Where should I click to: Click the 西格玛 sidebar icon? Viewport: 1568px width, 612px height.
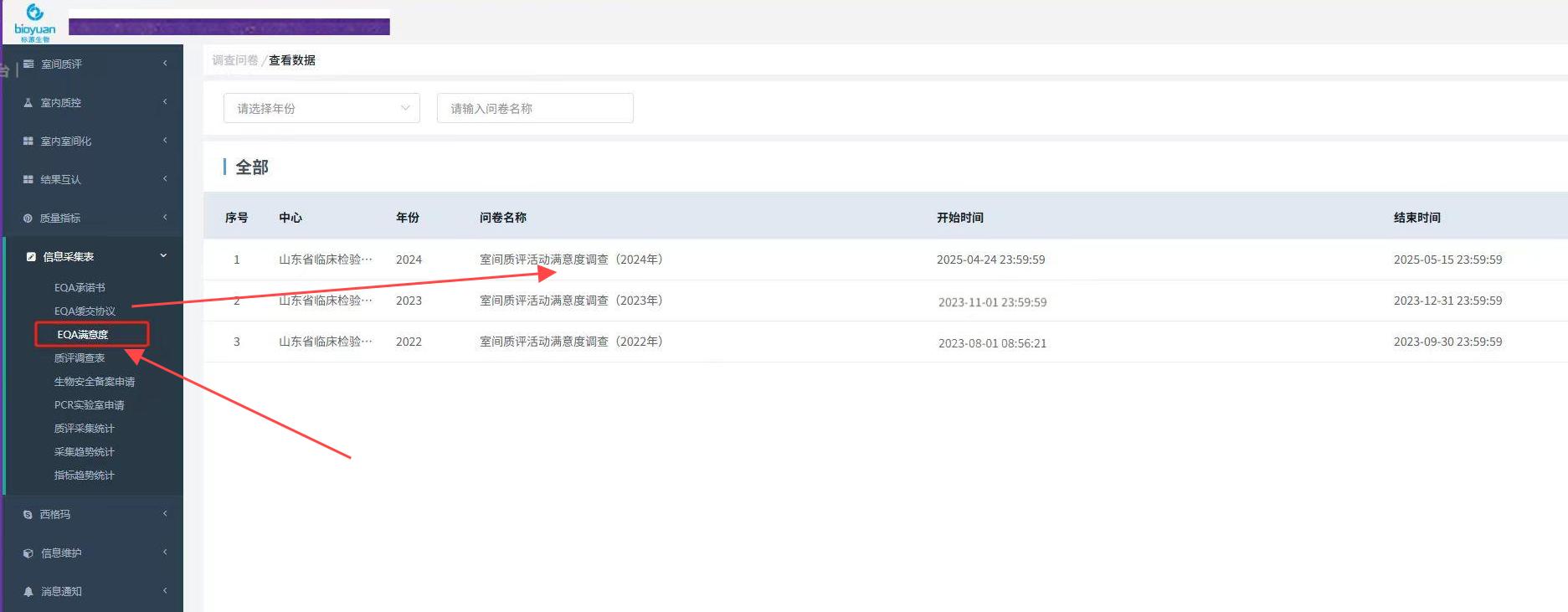28,515
